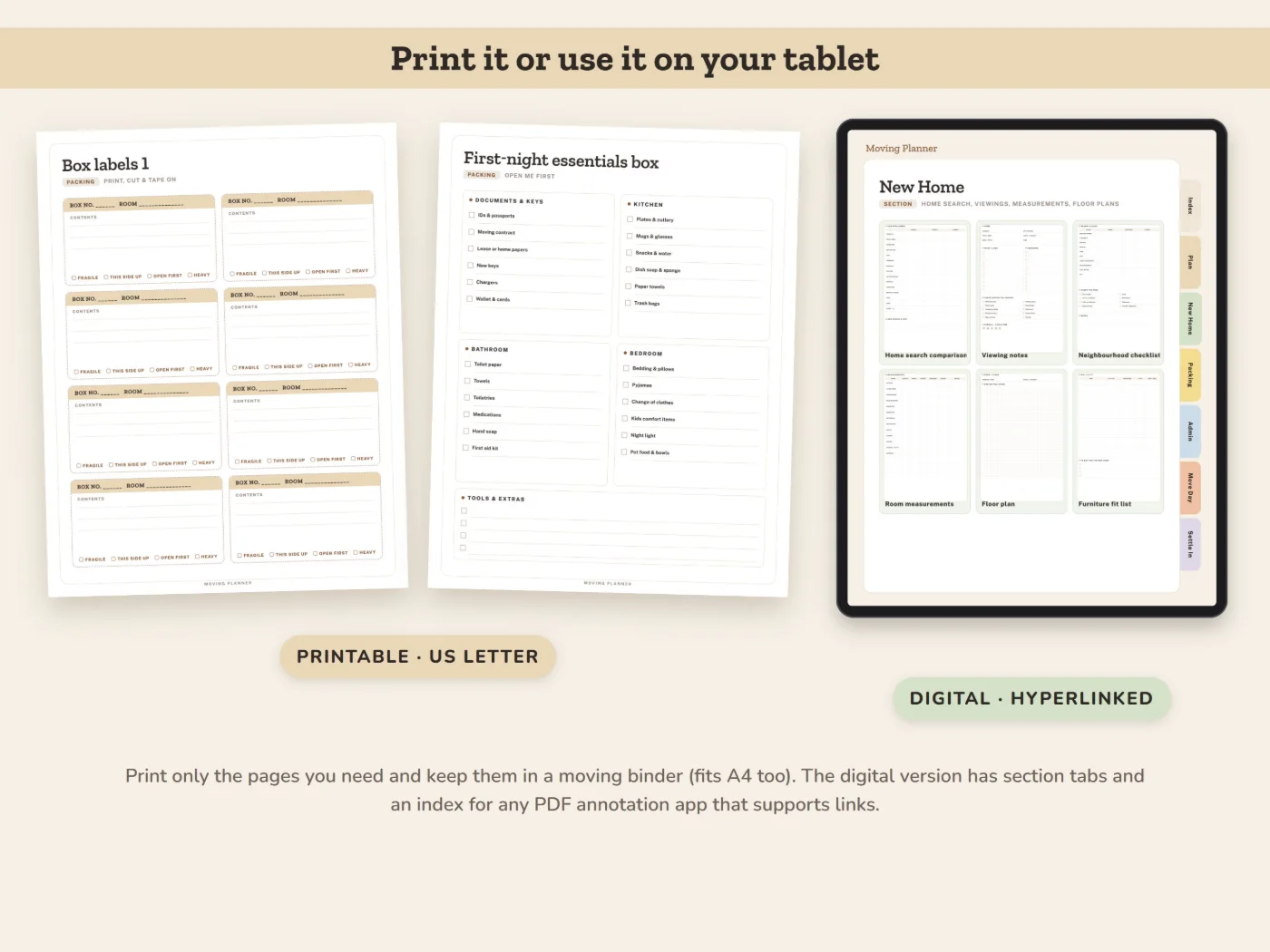Click the Printable · US Letter badge

click(417, 656)
